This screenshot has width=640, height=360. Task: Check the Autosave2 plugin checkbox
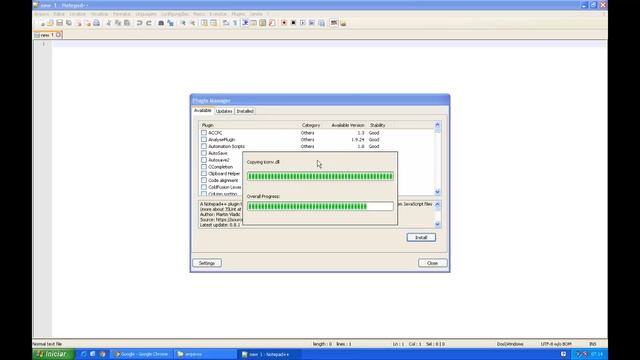[x=204, y=160]
